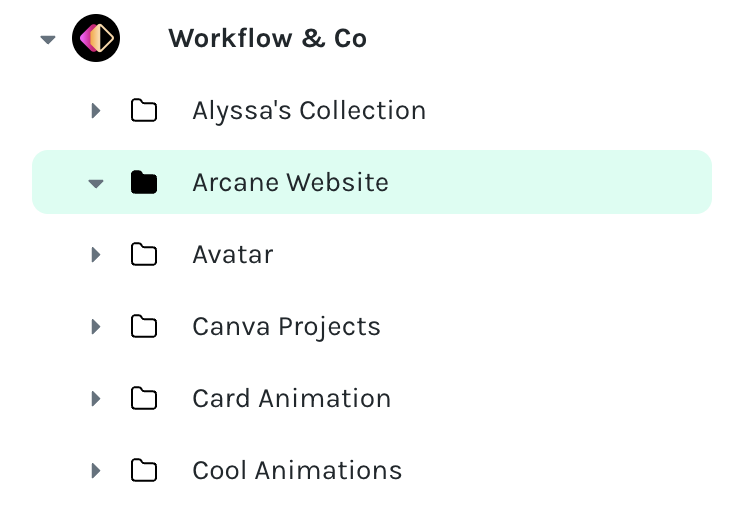The image size is (748, 514).
Task: Collapse the Workflow & Co workspace tree
Action: (48, 39)
